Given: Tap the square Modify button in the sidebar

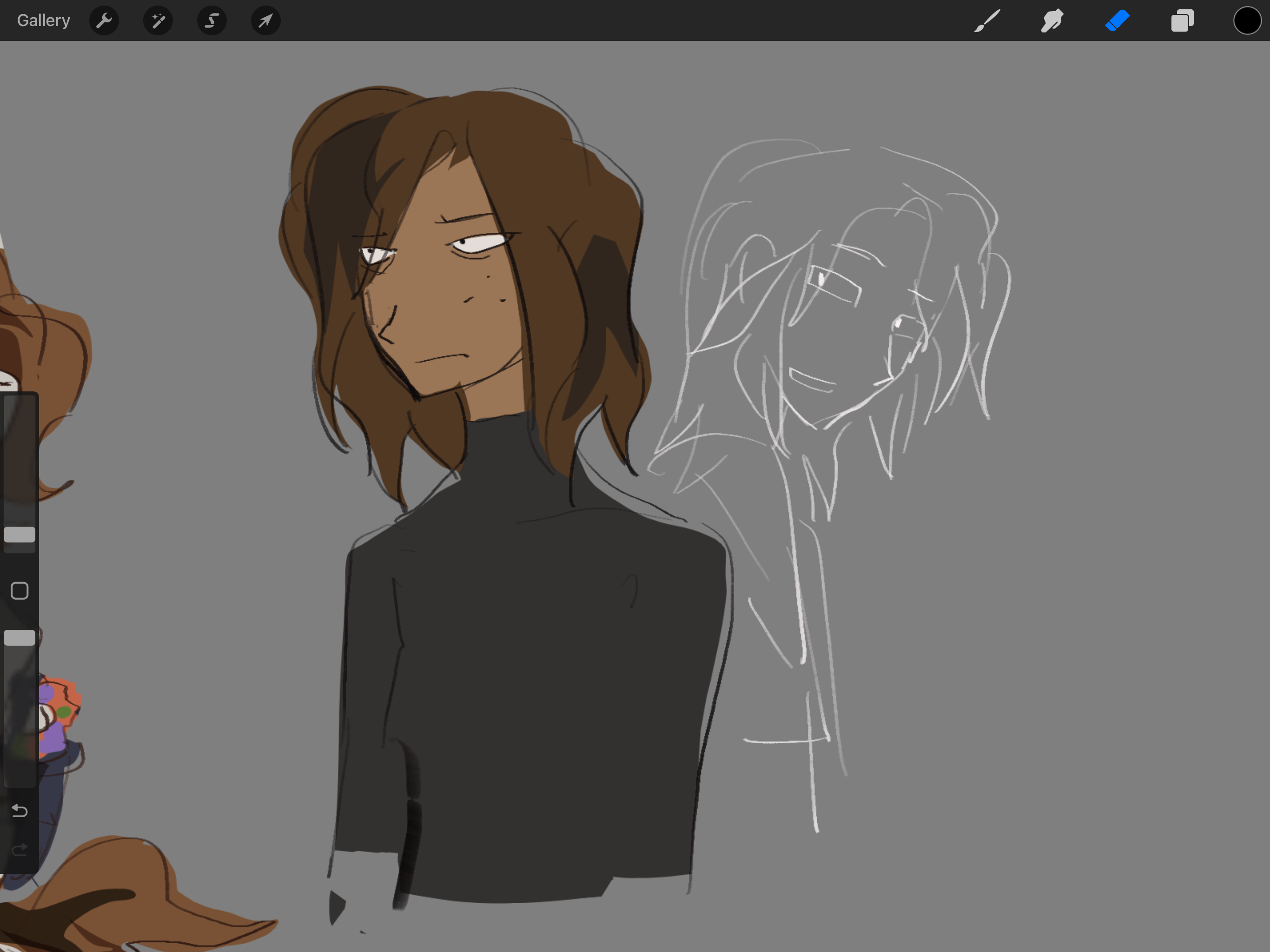Looking at the screenshot, I should 20,590.
